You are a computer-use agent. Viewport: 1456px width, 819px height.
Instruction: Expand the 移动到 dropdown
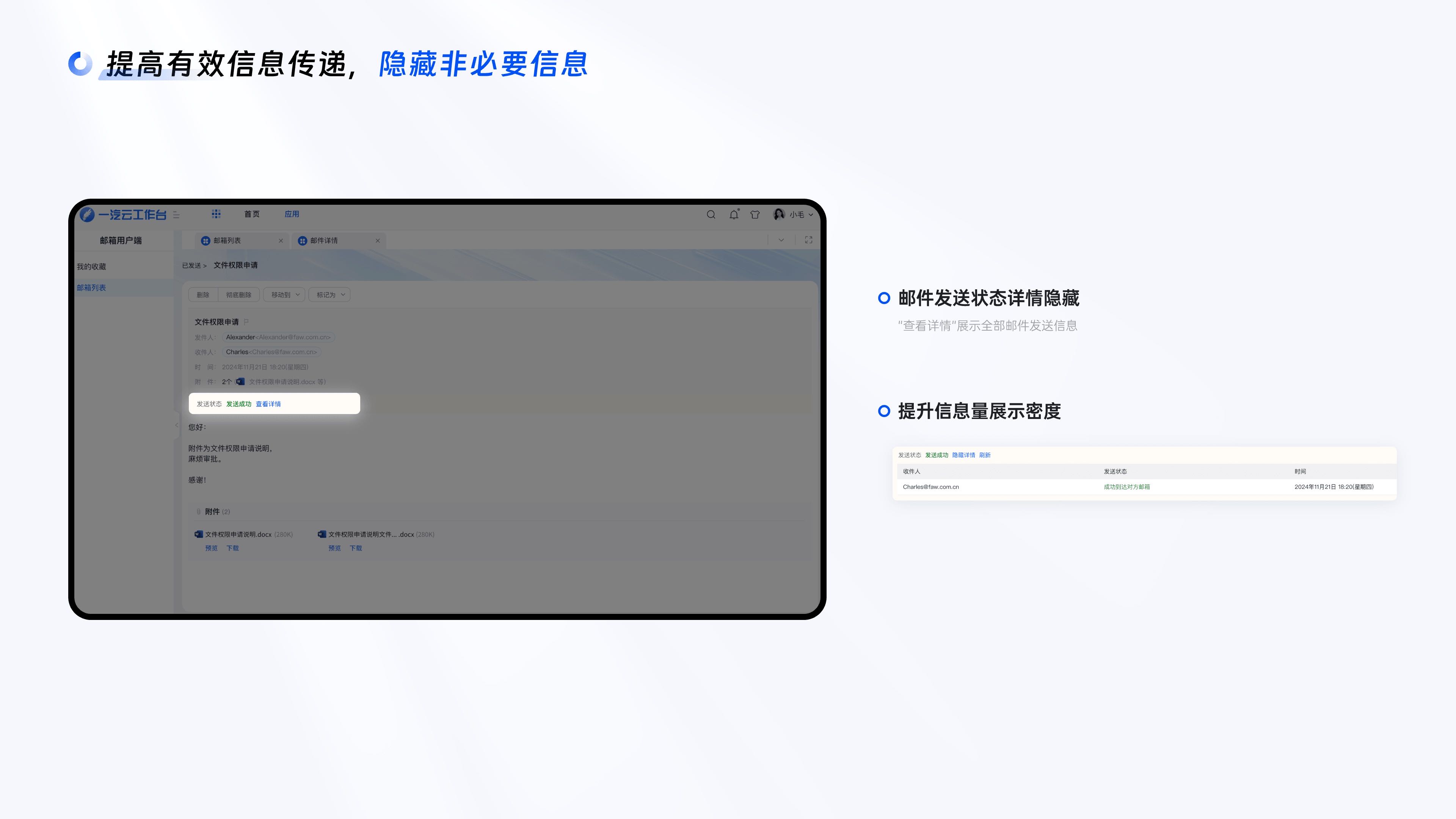coord(284,295)
